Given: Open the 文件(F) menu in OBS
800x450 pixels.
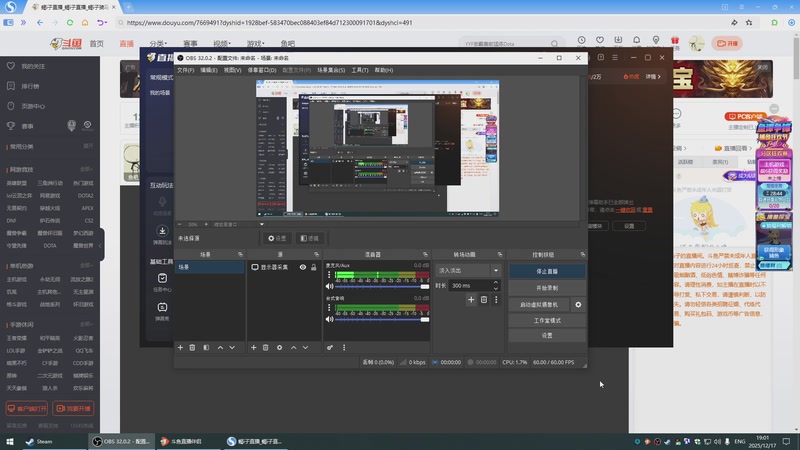Looking at the screenshot, I should click(185, 70).
